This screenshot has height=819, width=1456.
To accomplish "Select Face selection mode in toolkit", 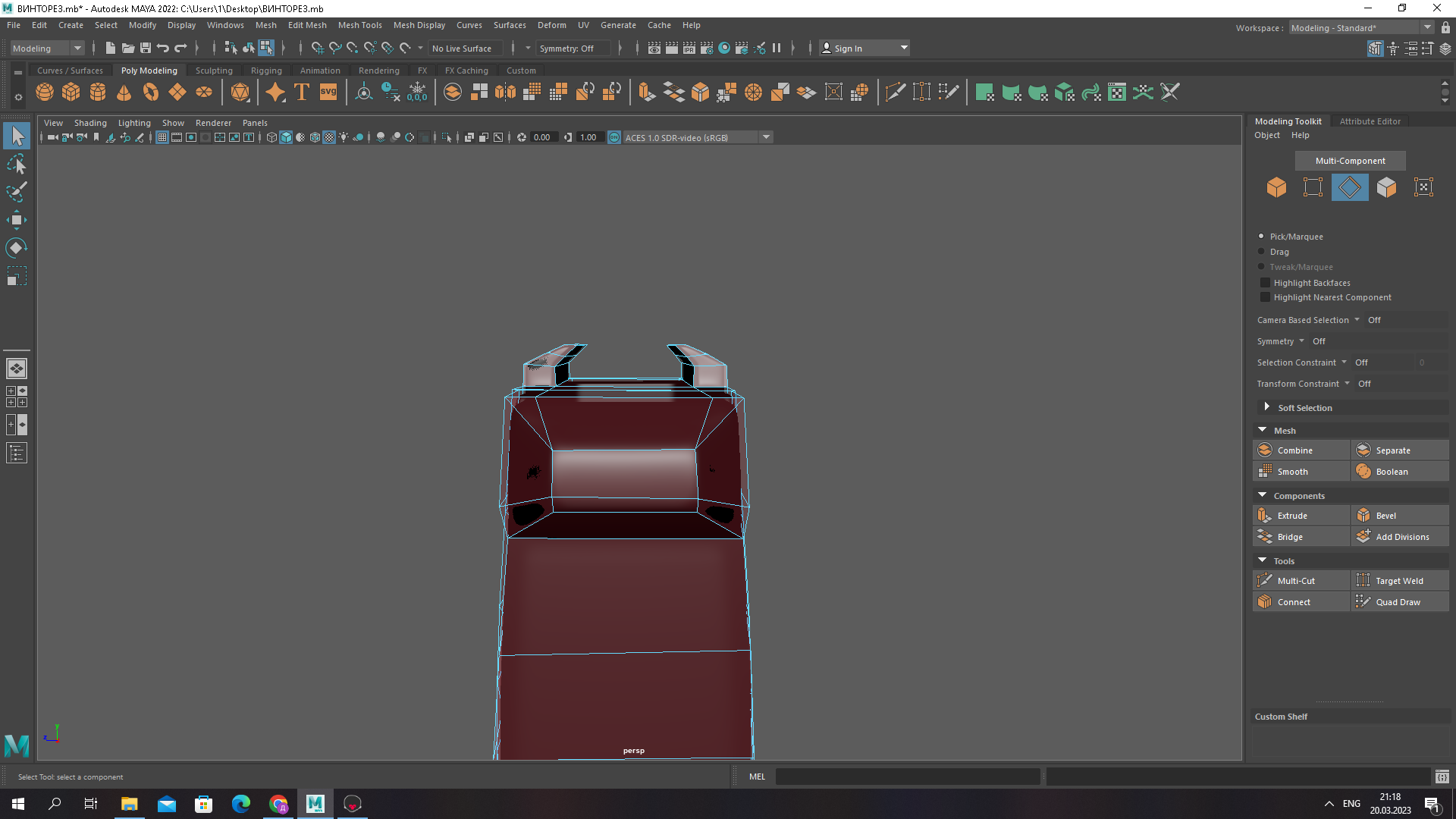I will pyautogui.click(x=1386, y=187).
